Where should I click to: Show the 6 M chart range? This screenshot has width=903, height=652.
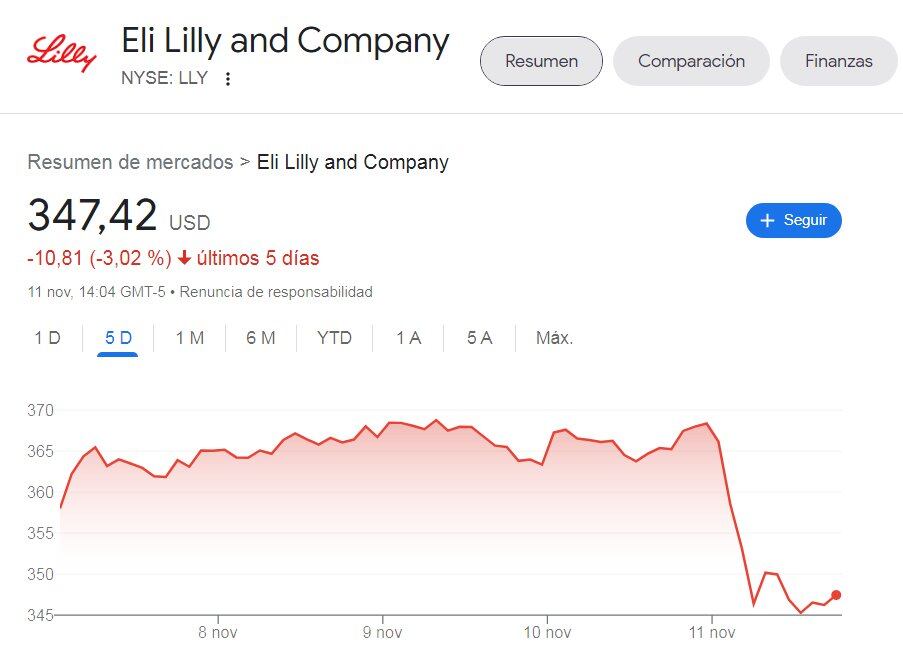tap(260, 338)
